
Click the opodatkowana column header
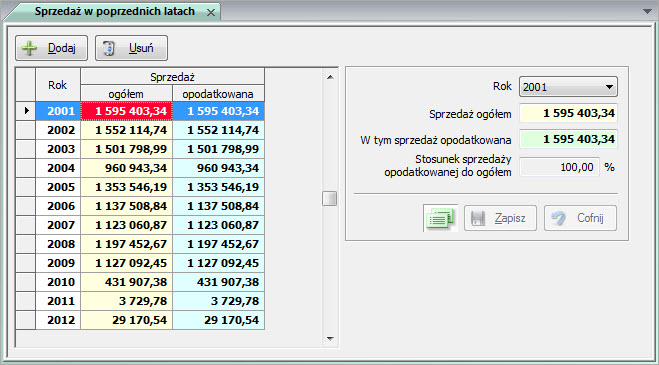219,94
